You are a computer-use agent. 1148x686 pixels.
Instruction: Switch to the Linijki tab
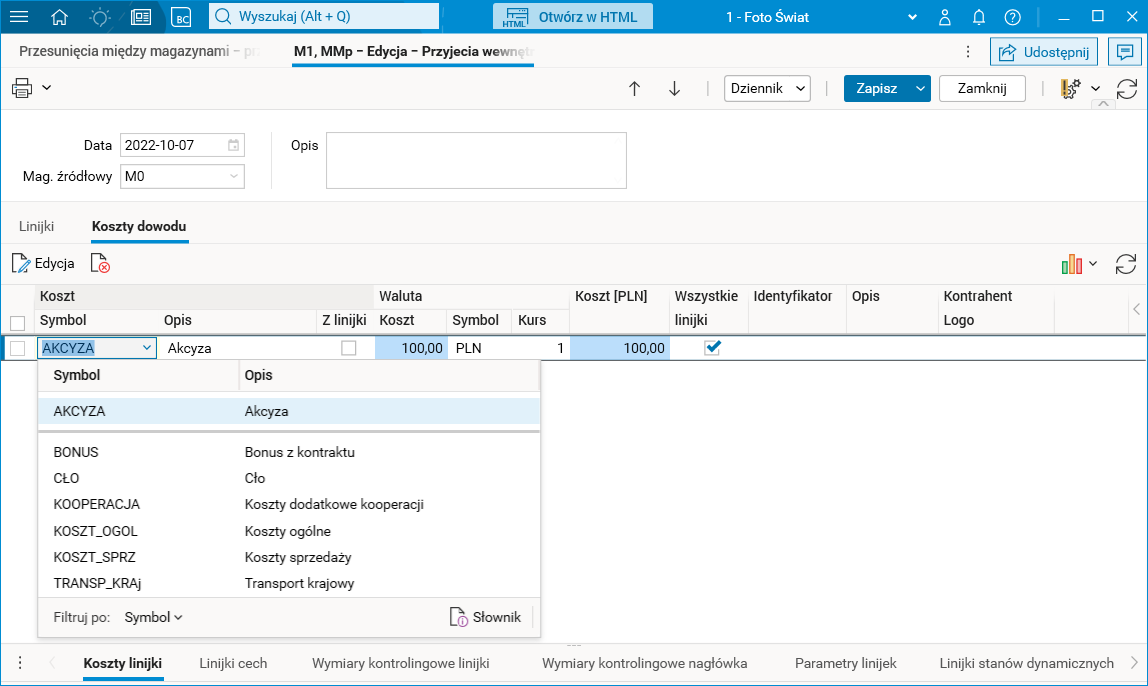[37, 226]
